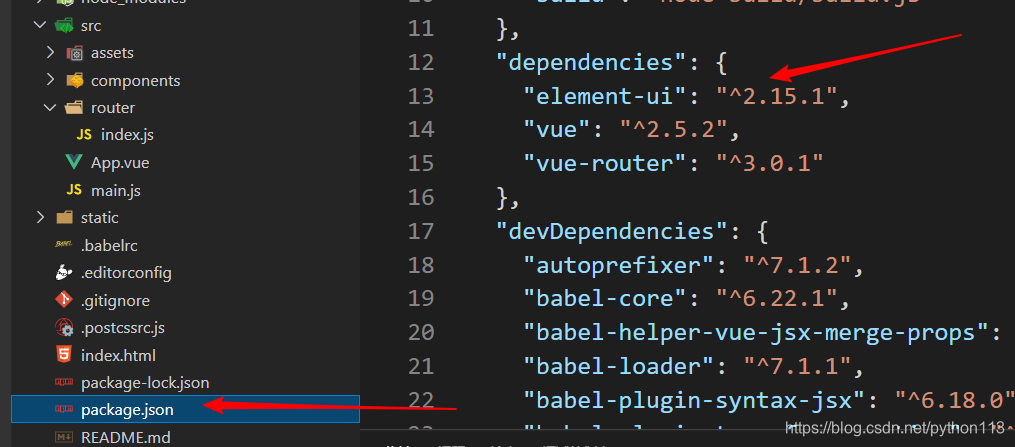Click the components folder icon
1015x447 pixels.
pos(74,80)
